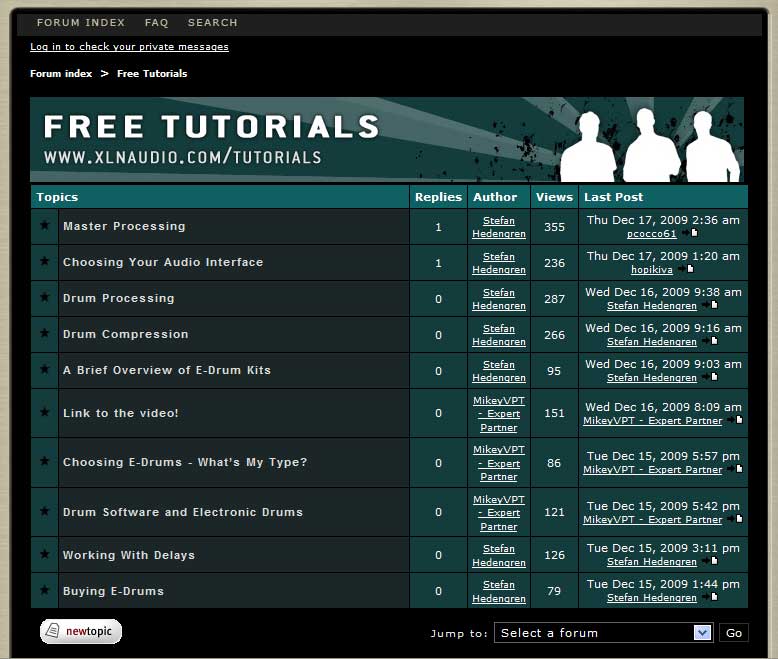Click hopikiva last poster link
The height and width of the screenshot is (659, 778).
651,269
